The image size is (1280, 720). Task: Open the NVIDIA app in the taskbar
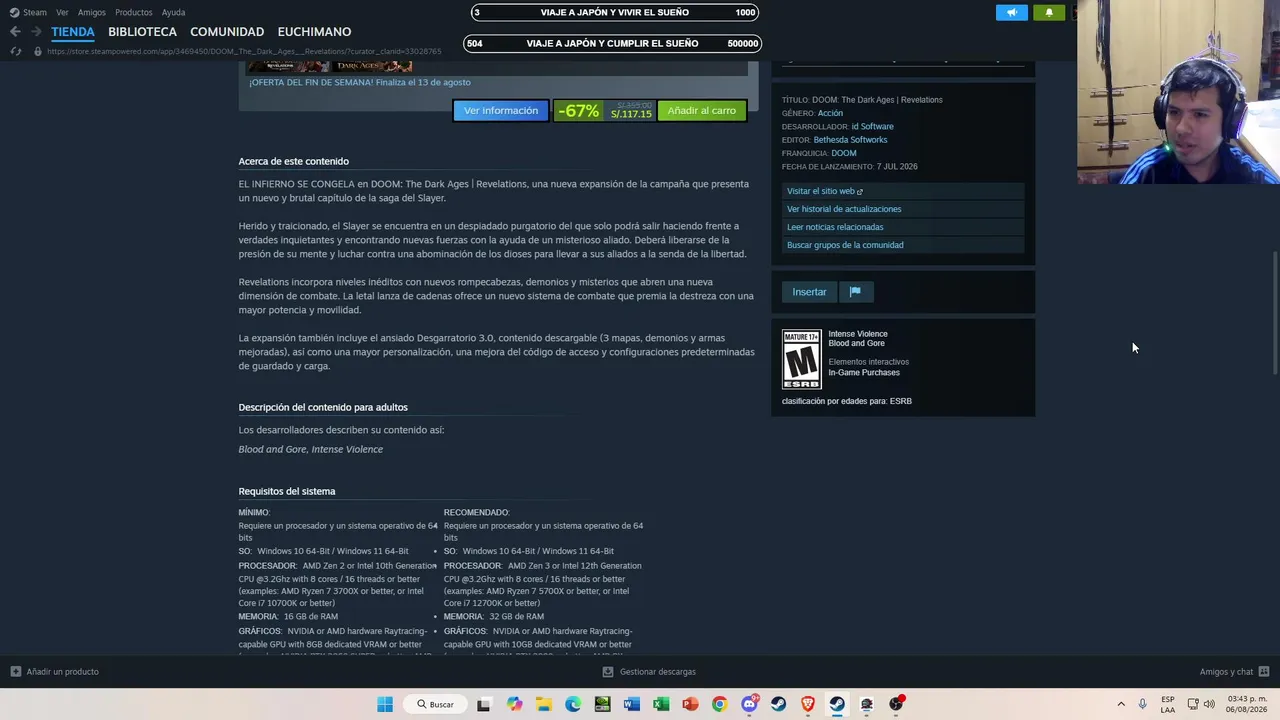(602, 704)
